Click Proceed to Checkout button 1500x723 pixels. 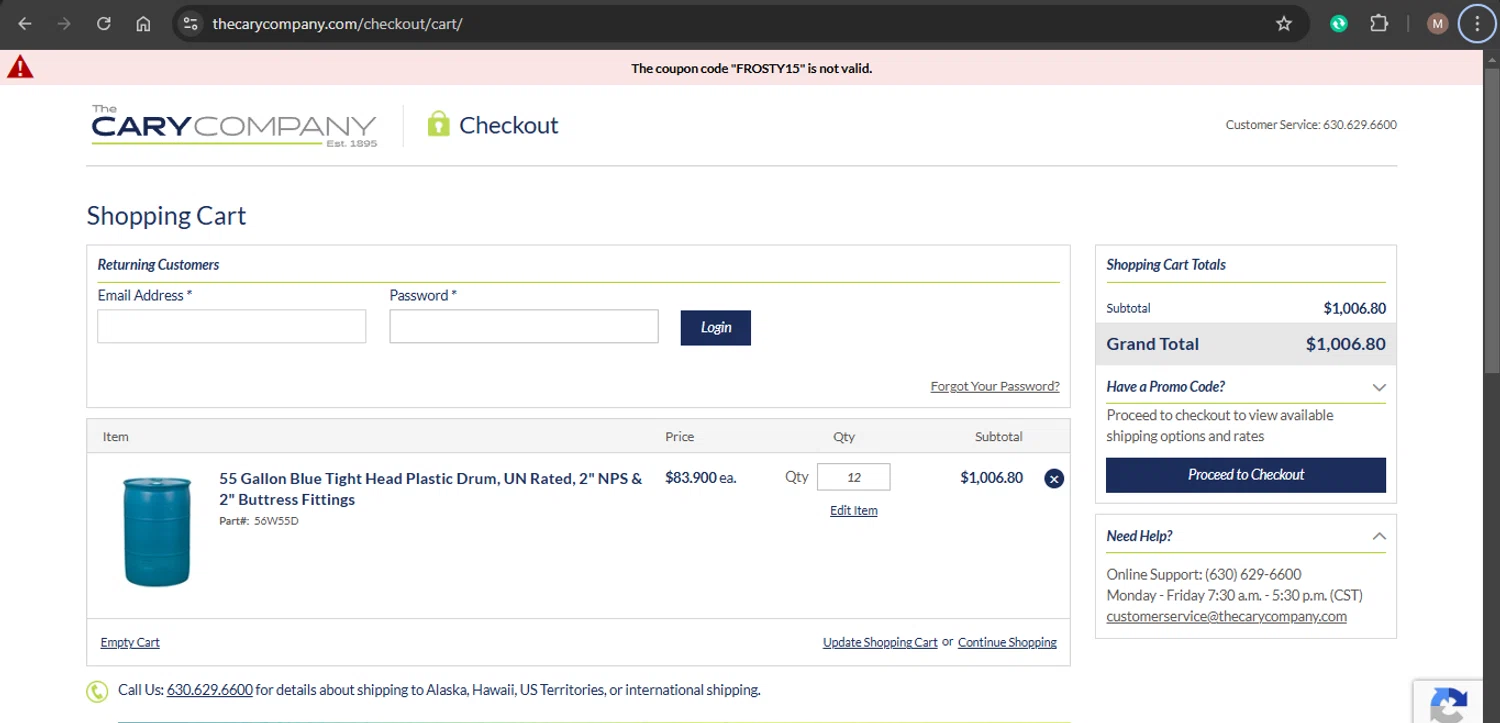(1246, 475)
